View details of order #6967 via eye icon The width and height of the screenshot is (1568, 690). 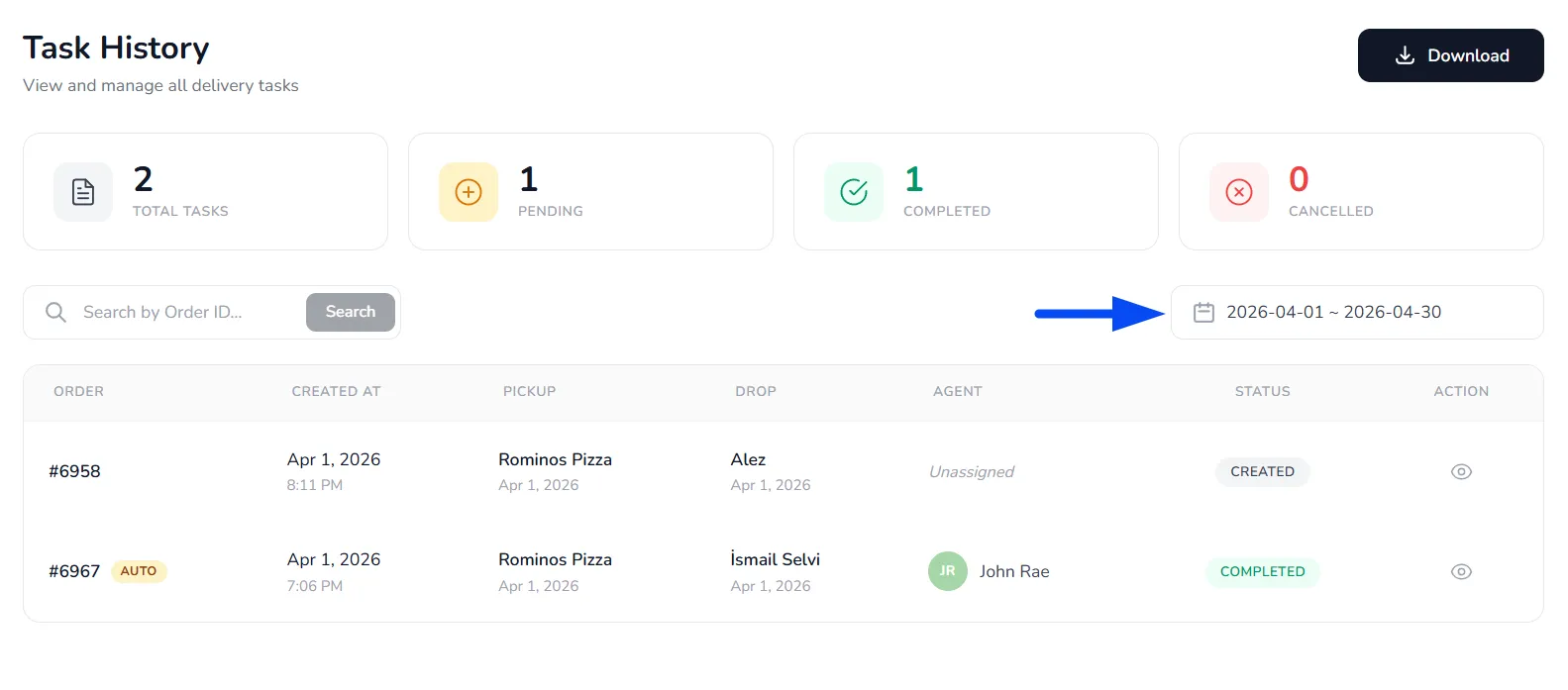1461,571
